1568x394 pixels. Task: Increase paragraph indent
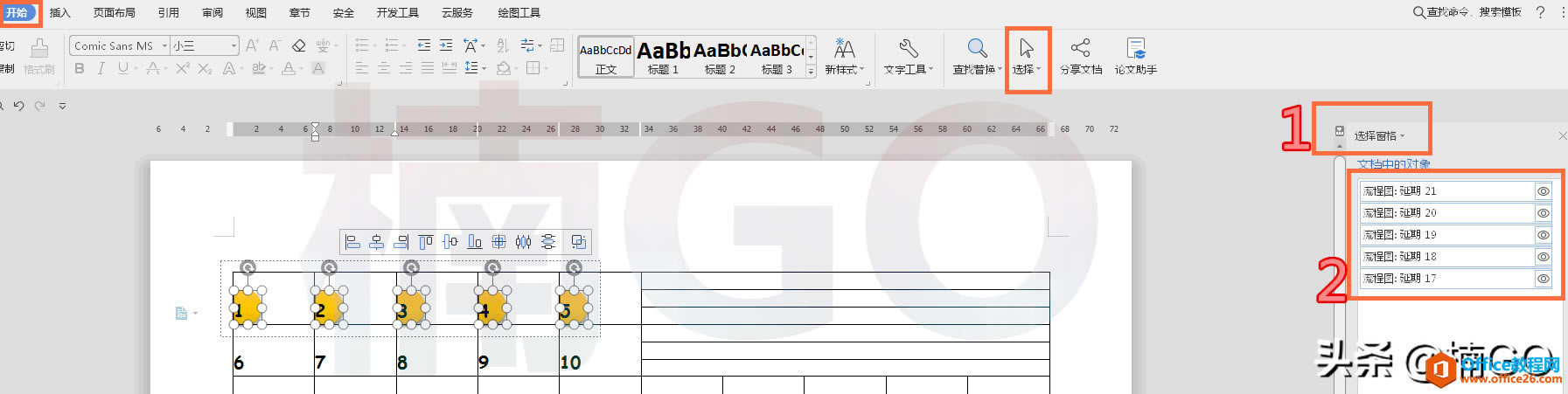point(446,45)
